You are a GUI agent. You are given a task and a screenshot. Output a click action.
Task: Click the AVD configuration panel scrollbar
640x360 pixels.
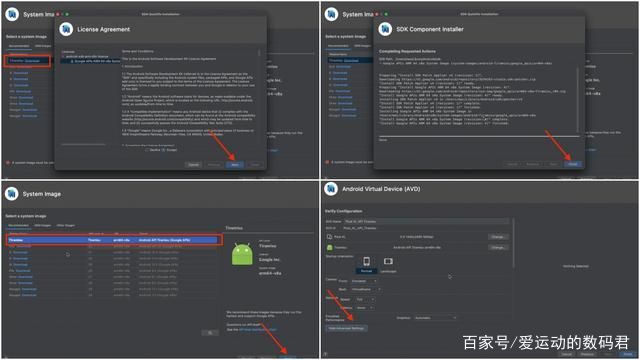513,243
